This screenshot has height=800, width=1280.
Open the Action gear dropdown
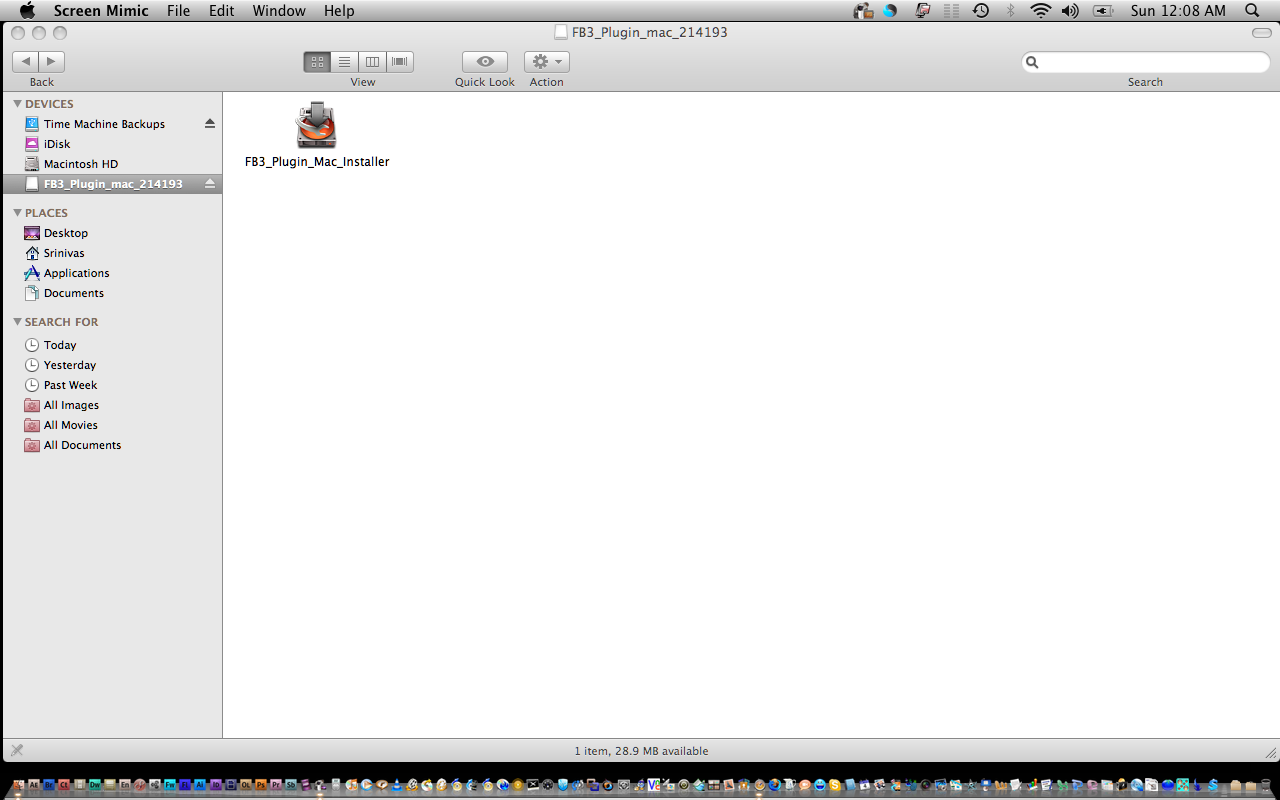coord(547,61)
